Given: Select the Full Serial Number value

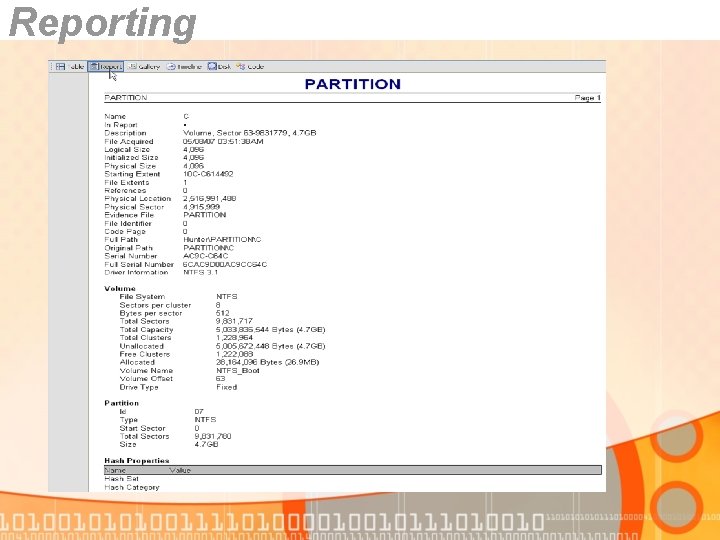Looking at the screenshot, I should [x=225, y=264].
